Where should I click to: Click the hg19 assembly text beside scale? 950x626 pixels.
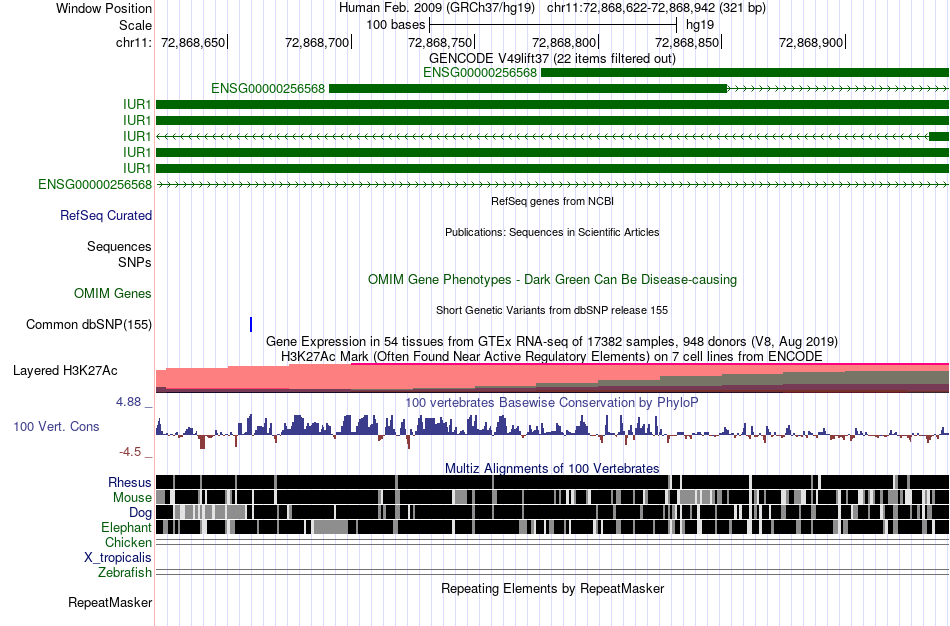[700, 25]
